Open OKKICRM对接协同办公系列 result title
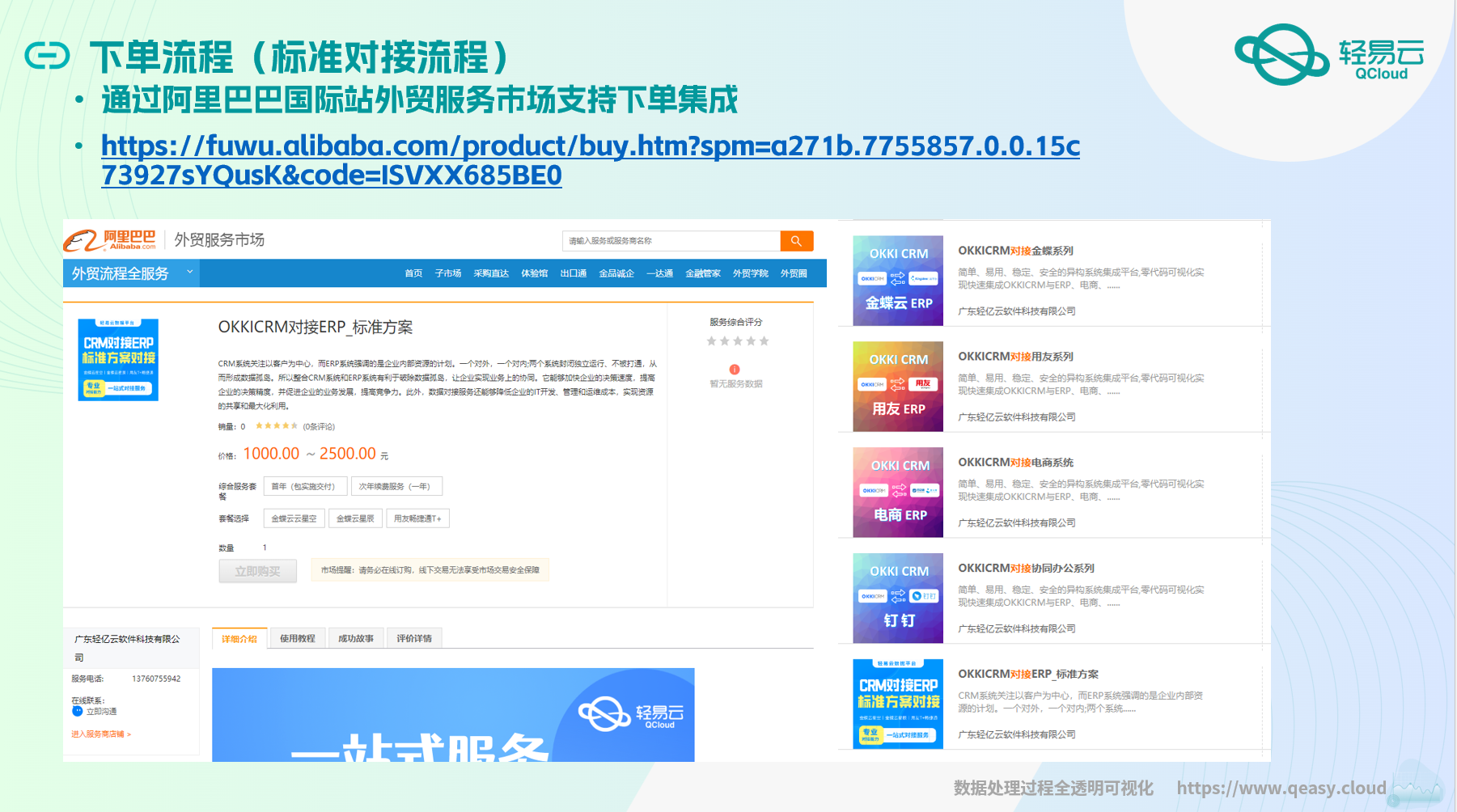 [1026, 569]
